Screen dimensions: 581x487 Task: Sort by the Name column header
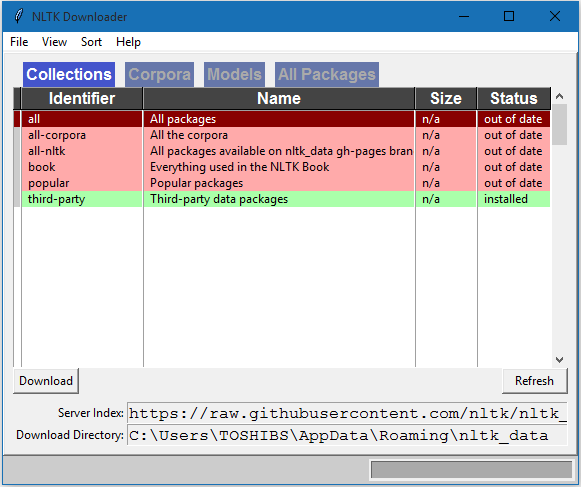coord(279,99)
